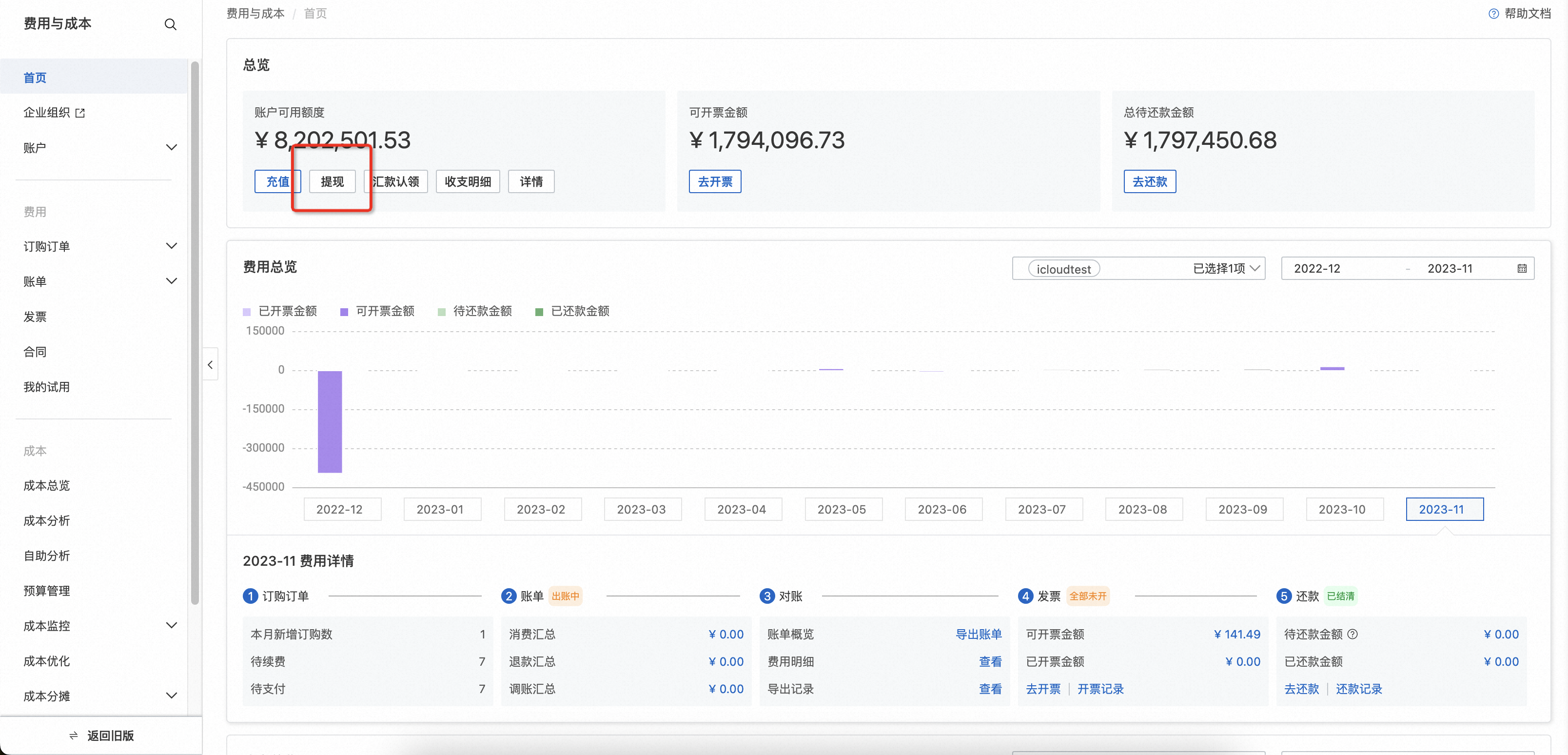Toggle 可开票金额 legend swatch

click(344, 312)
